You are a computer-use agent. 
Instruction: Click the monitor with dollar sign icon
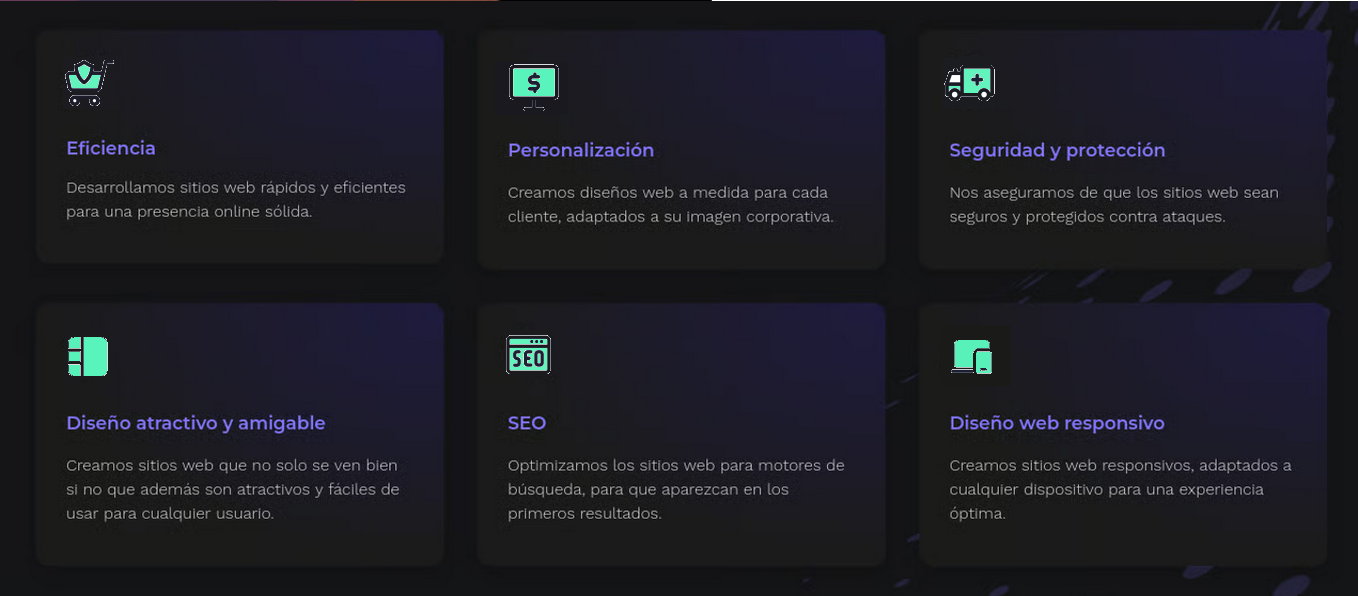click(x=533, y=85)
